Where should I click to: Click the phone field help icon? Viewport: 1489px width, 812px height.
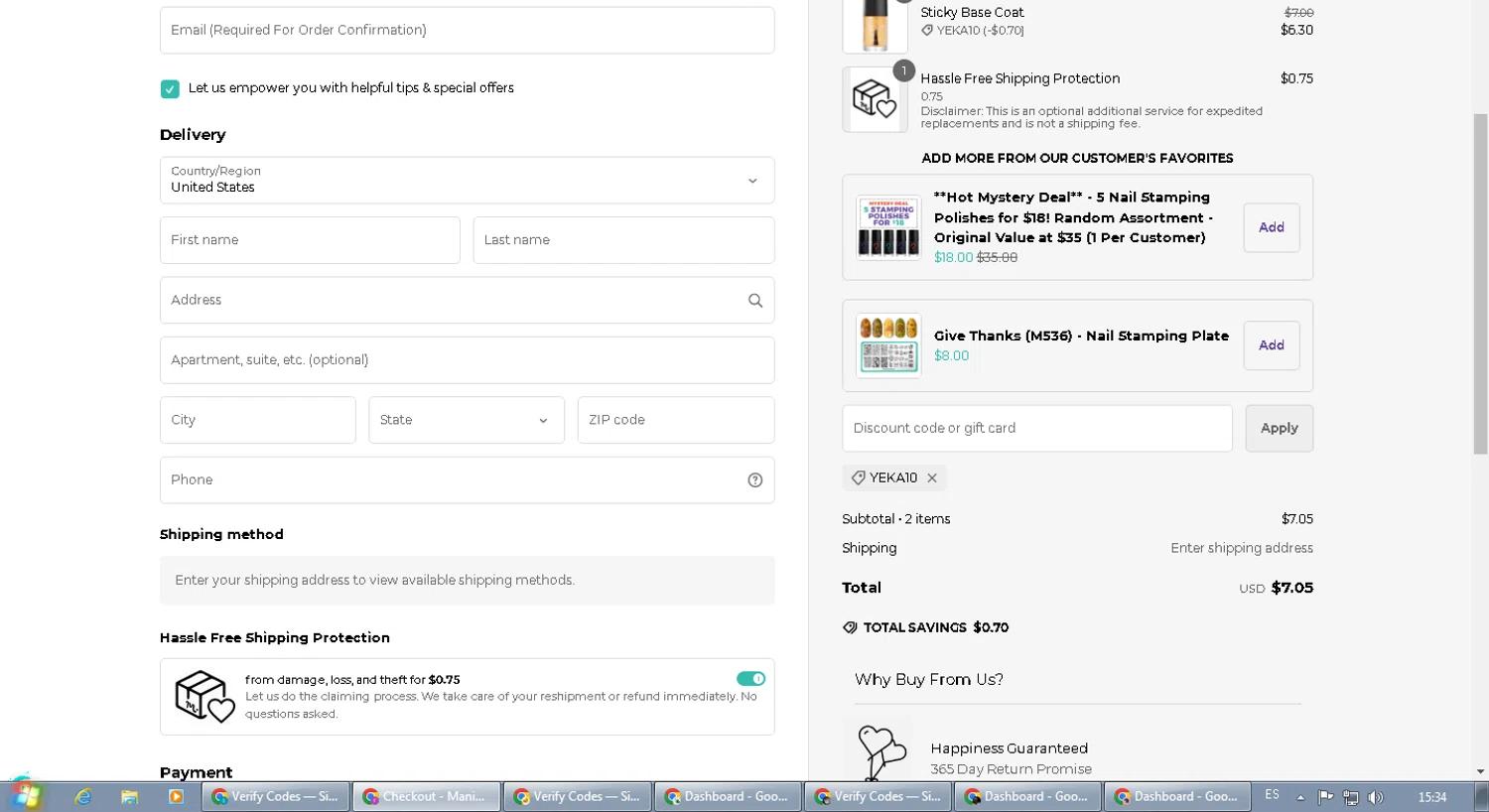click(x=754, y=480)
